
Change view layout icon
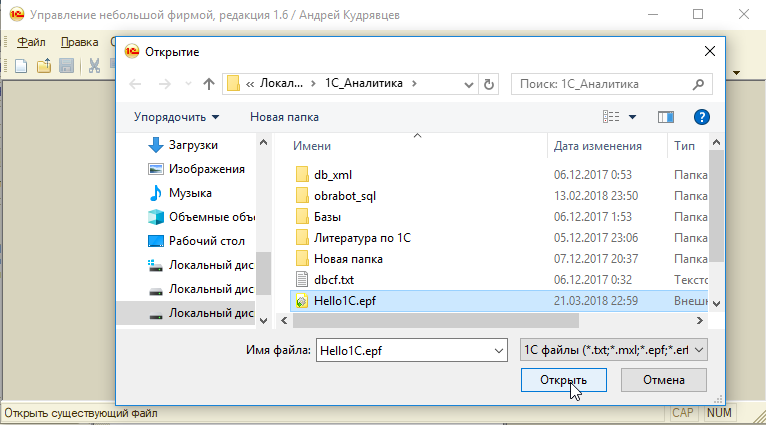pos(613,117)
